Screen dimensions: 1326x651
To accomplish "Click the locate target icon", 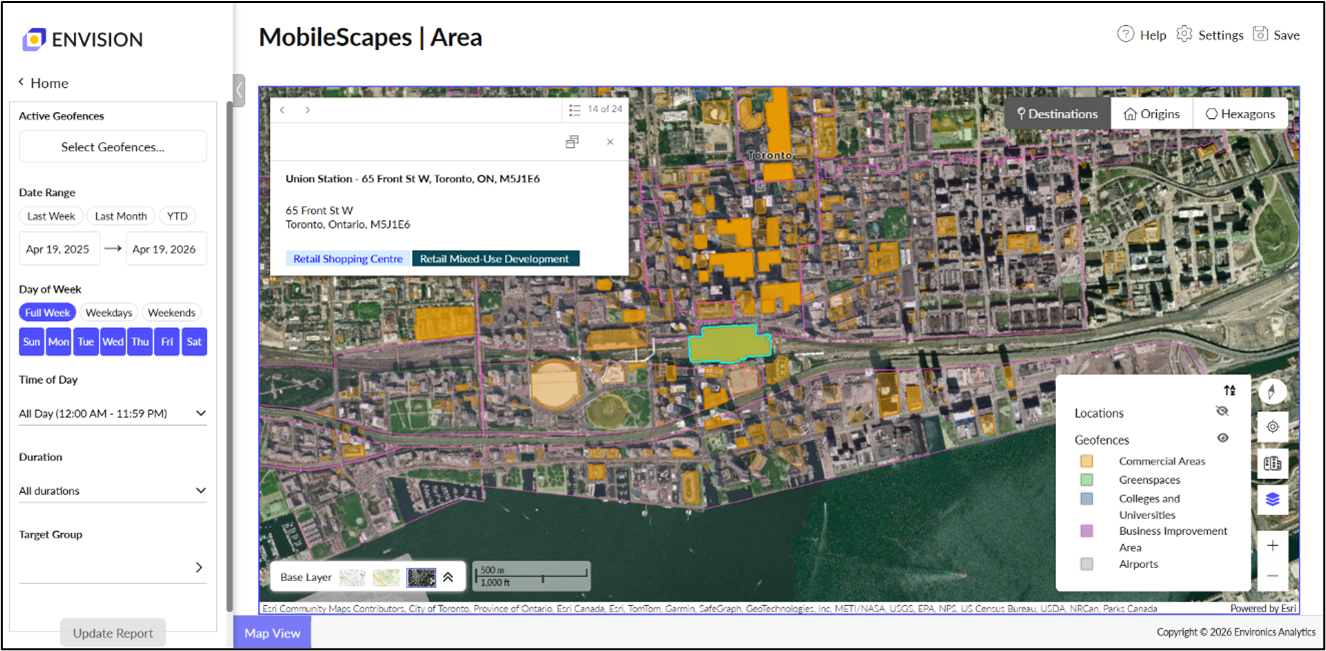I will pyautogui.click(x=1273, y=427).
